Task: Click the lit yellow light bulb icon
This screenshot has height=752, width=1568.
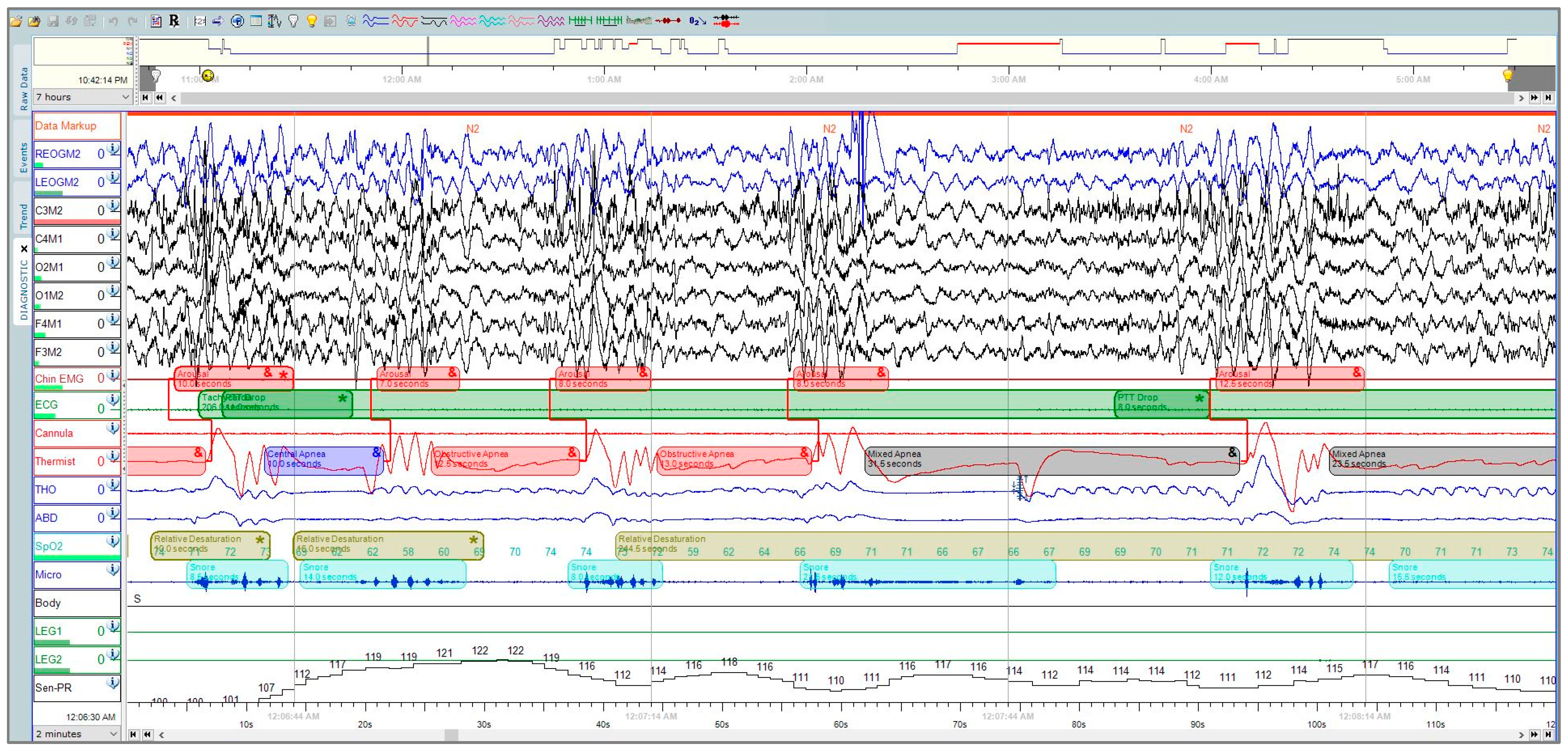Action: coord(312,21)
